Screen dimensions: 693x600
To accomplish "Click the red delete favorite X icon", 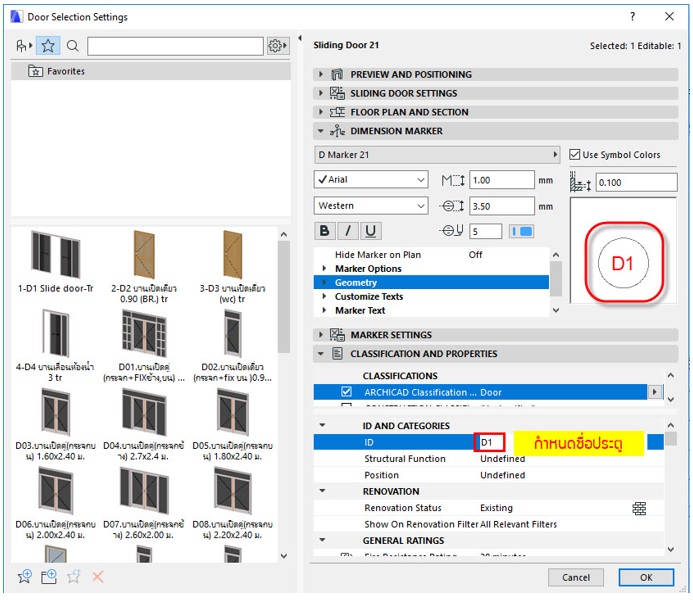I will tap(97, 577).
